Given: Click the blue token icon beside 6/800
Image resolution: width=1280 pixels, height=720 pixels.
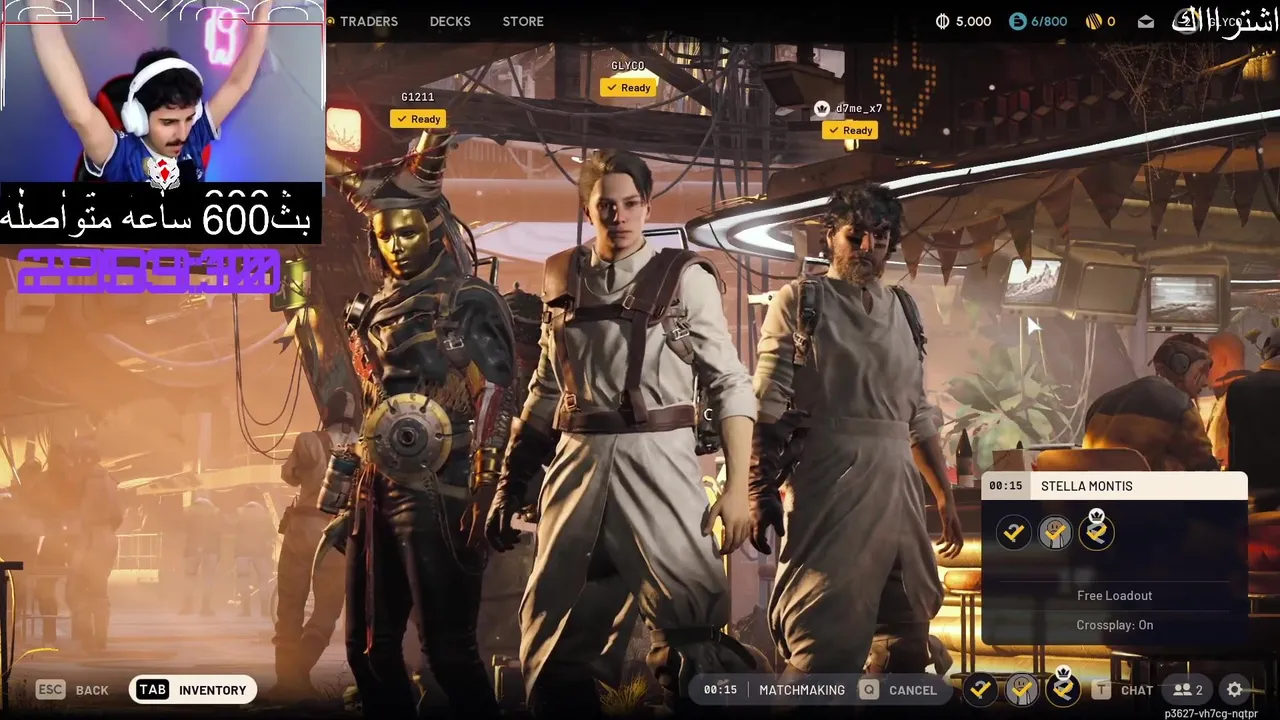Looking at the screenshot, I should pyautogui.click(x=1017, y=21).
